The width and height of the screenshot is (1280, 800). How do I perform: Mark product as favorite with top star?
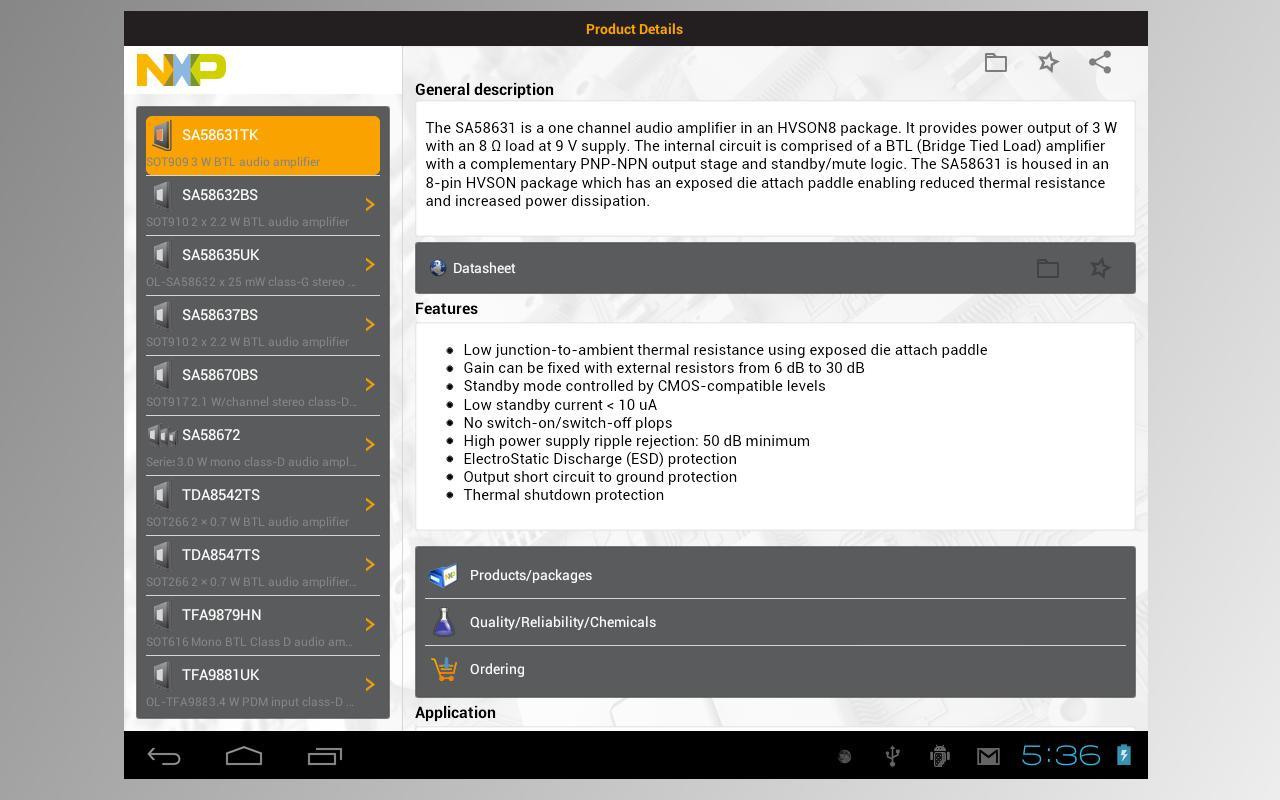pyautogui.click(x=1048, y=63)
